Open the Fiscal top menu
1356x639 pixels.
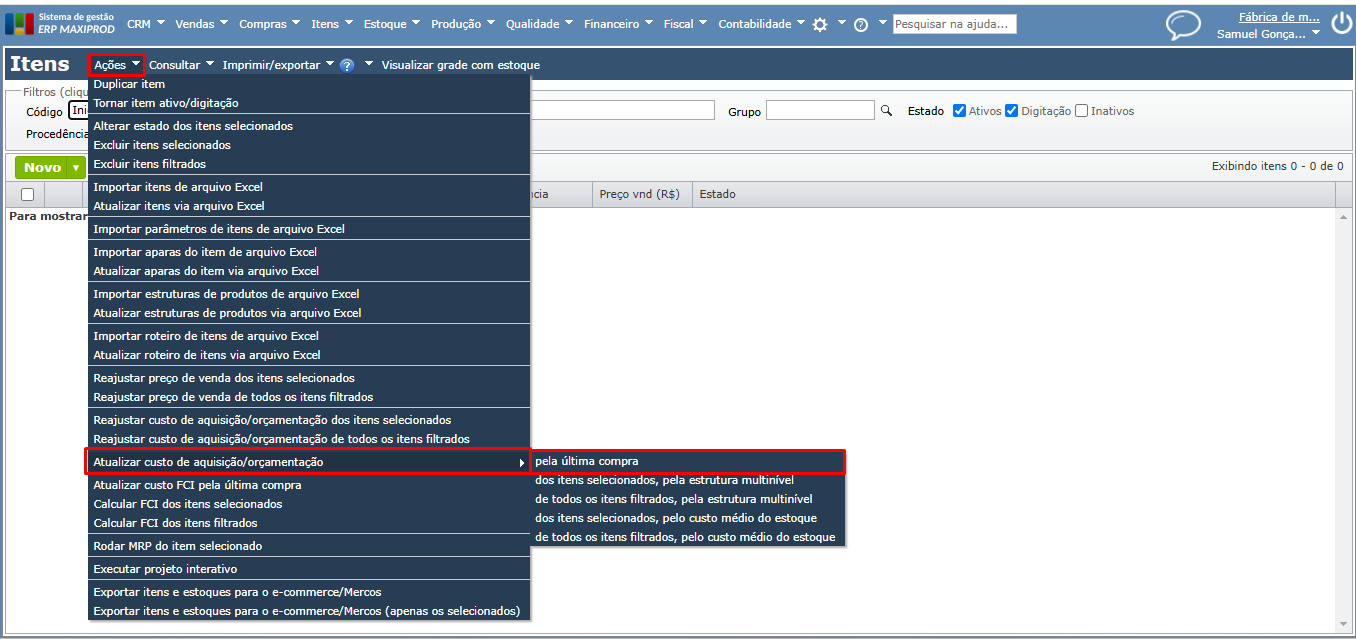[685, 24]
